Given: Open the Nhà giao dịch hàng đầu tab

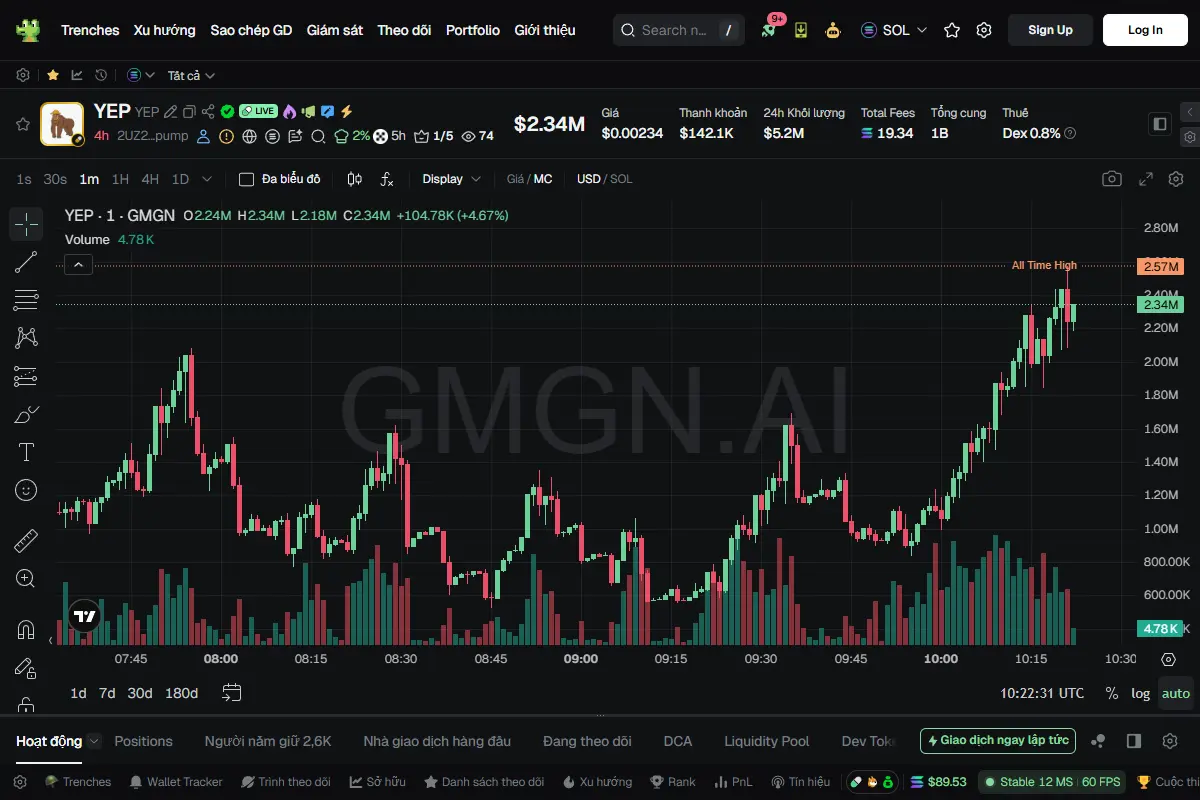Looking at the screenshot, I should [437, 741].
